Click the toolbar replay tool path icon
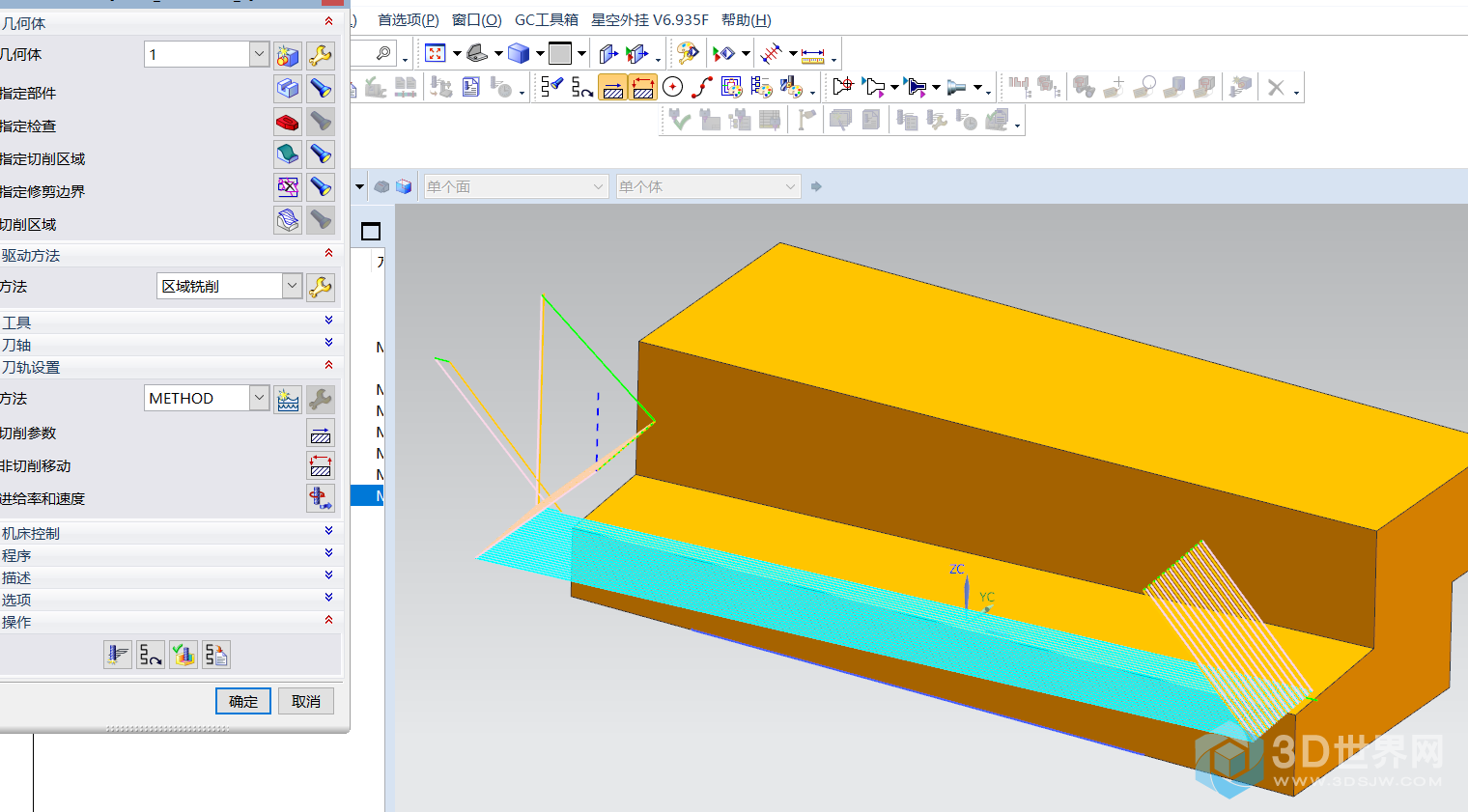 point(581,87)
